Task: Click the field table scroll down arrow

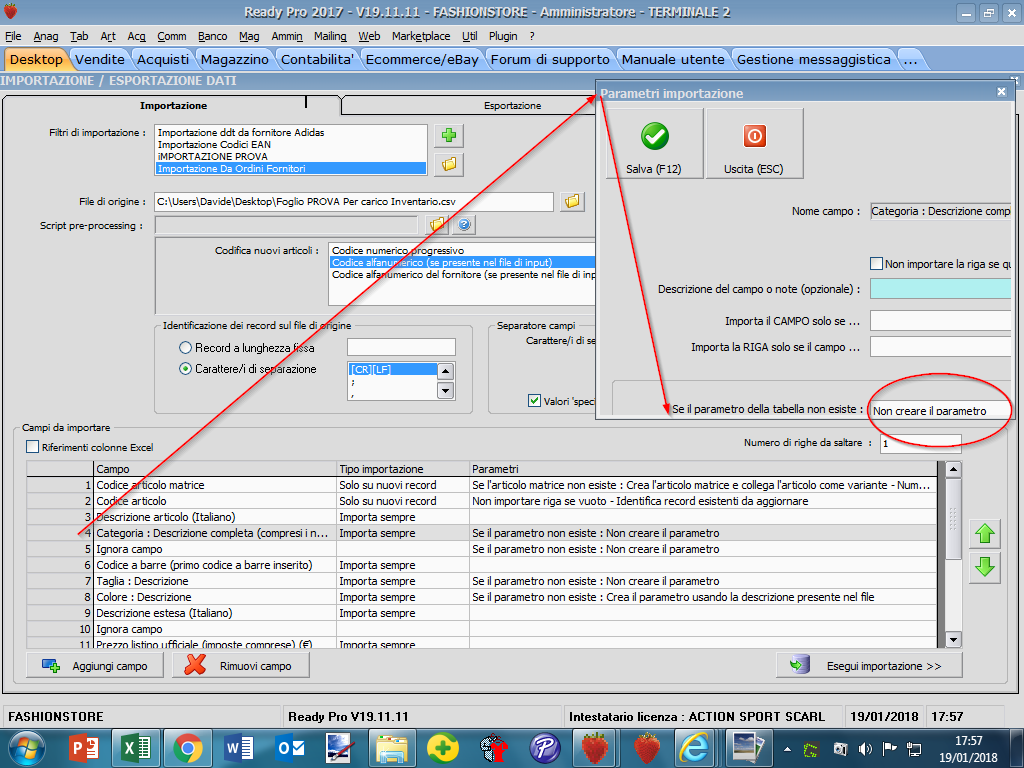Action: click(953, 640)
